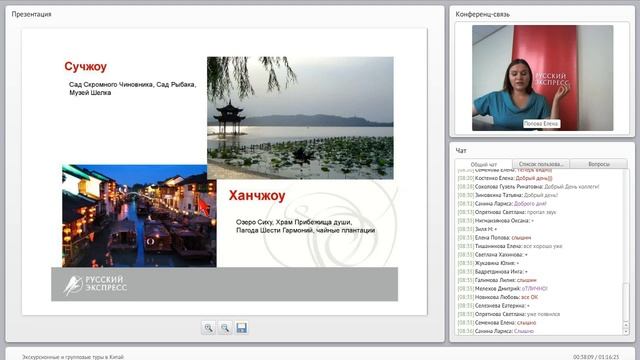Click the Зиля М chat message

[478, 229]
